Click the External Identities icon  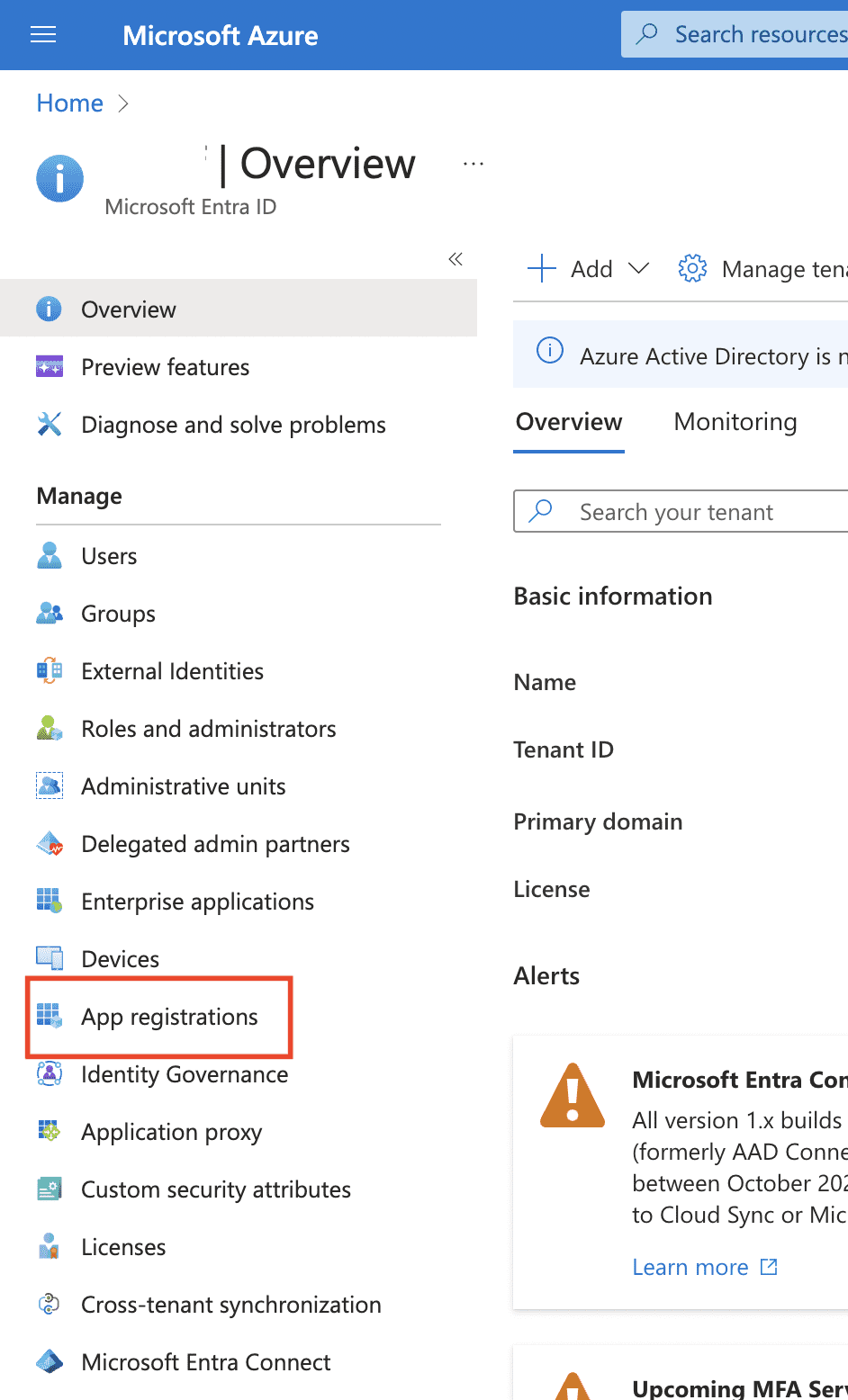50,671
